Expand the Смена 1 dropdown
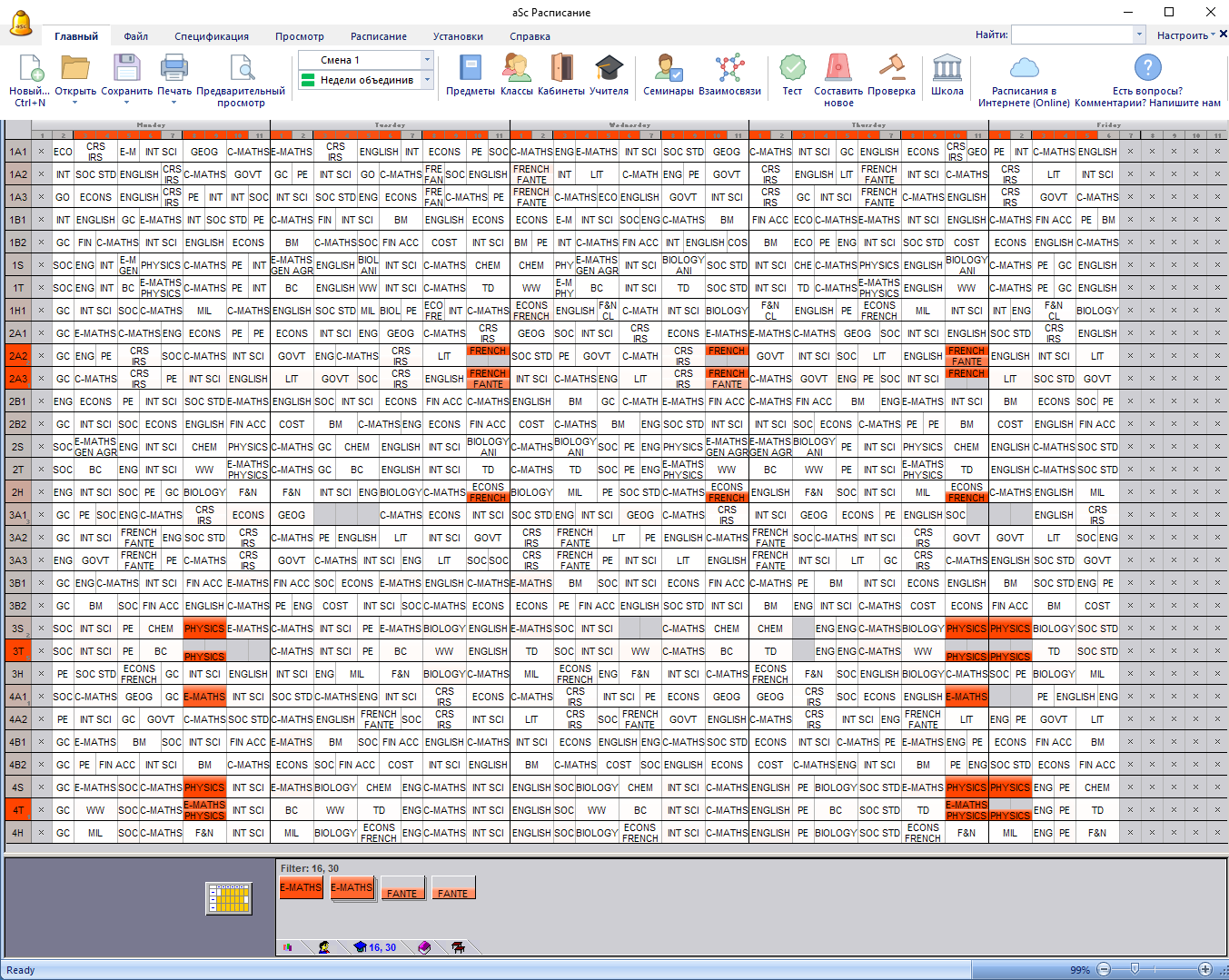Viewport: 1229px width, 980px height. (x=427, y=60)
